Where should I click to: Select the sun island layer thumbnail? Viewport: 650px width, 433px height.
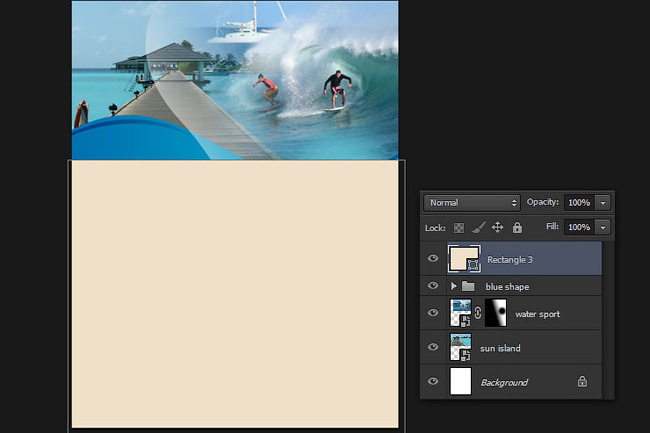coord(461,347)
